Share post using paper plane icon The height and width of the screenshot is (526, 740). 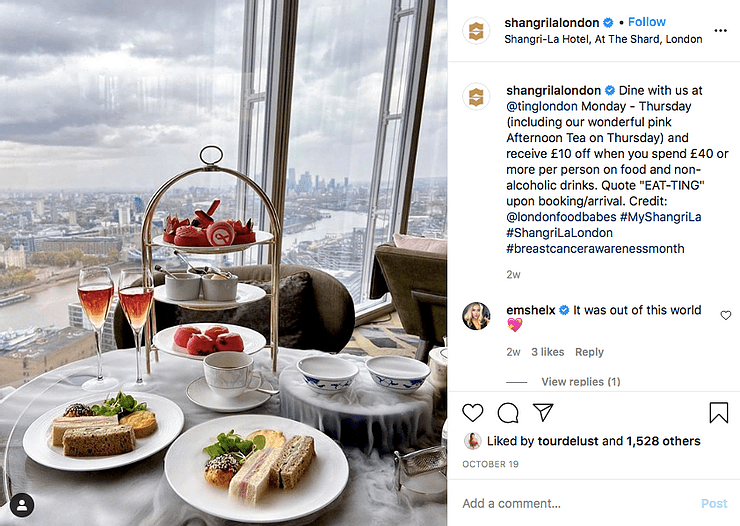[543, 412]
